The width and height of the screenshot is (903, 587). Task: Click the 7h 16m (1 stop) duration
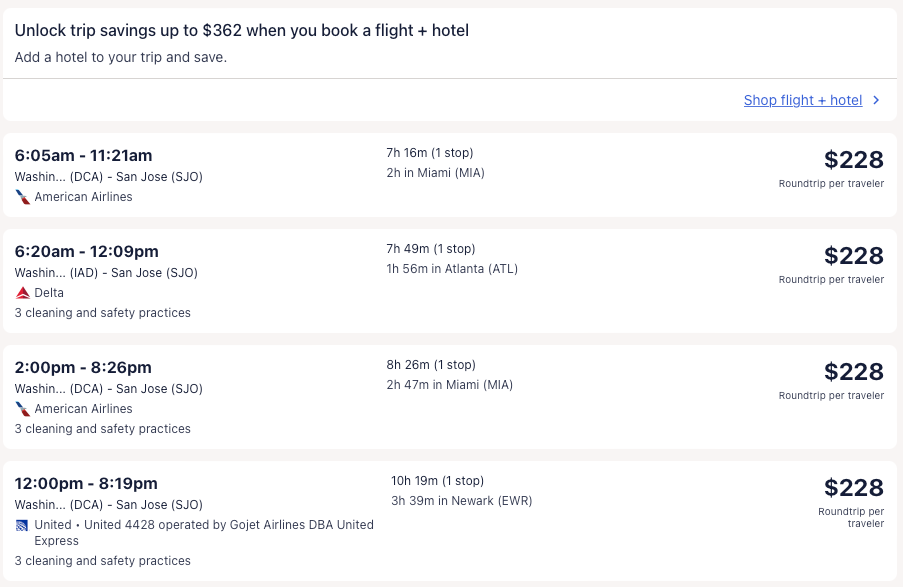pos(429,153)
